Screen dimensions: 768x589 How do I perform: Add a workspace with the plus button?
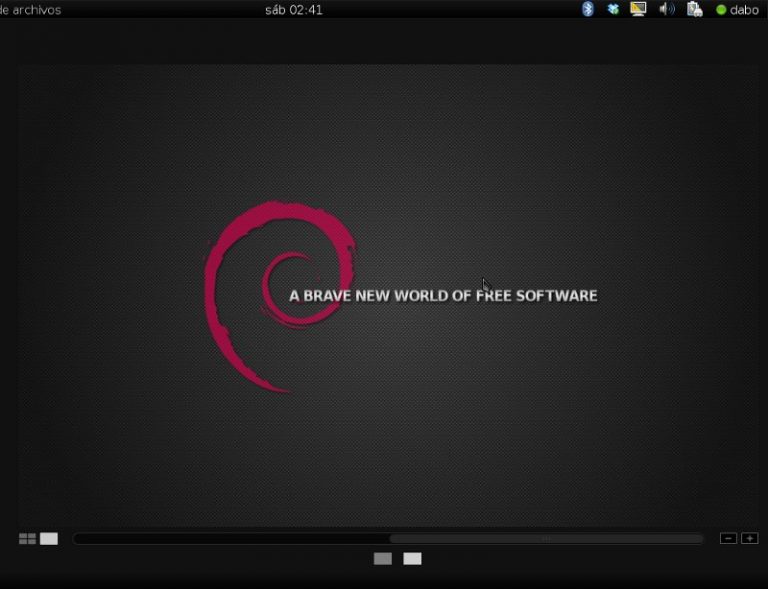pyautogui.click(x=749, y=539)
